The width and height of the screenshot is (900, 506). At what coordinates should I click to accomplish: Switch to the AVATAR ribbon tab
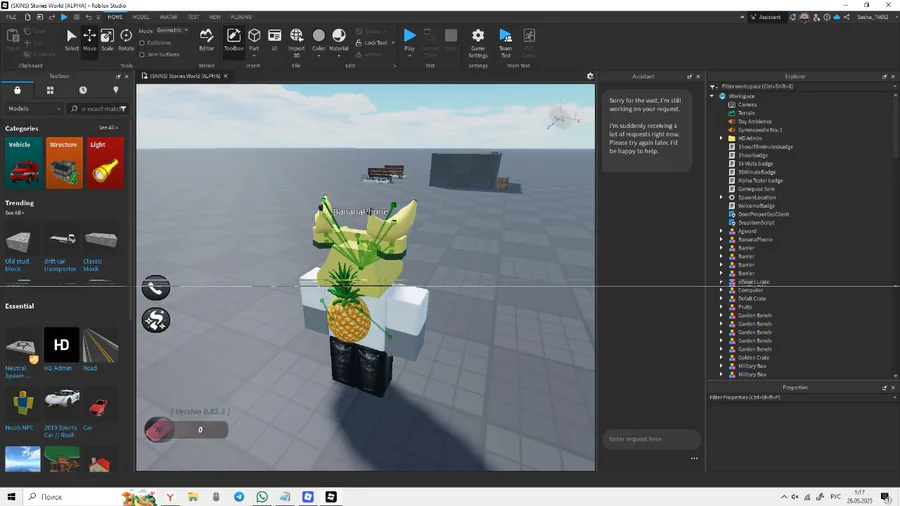click(x=168, y=17)
